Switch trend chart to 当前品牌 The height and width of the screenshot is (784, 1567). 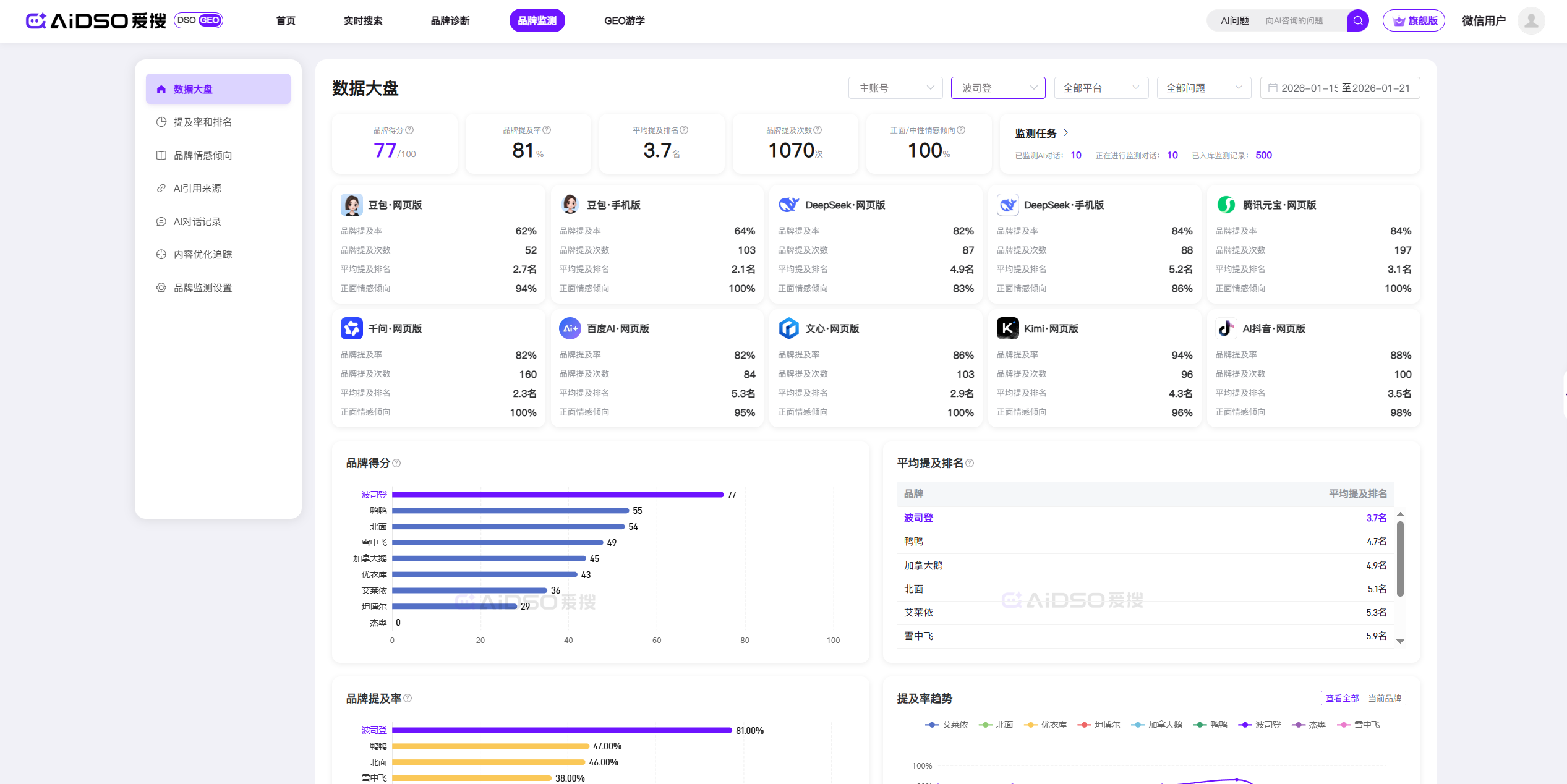tap(1385, 698)
